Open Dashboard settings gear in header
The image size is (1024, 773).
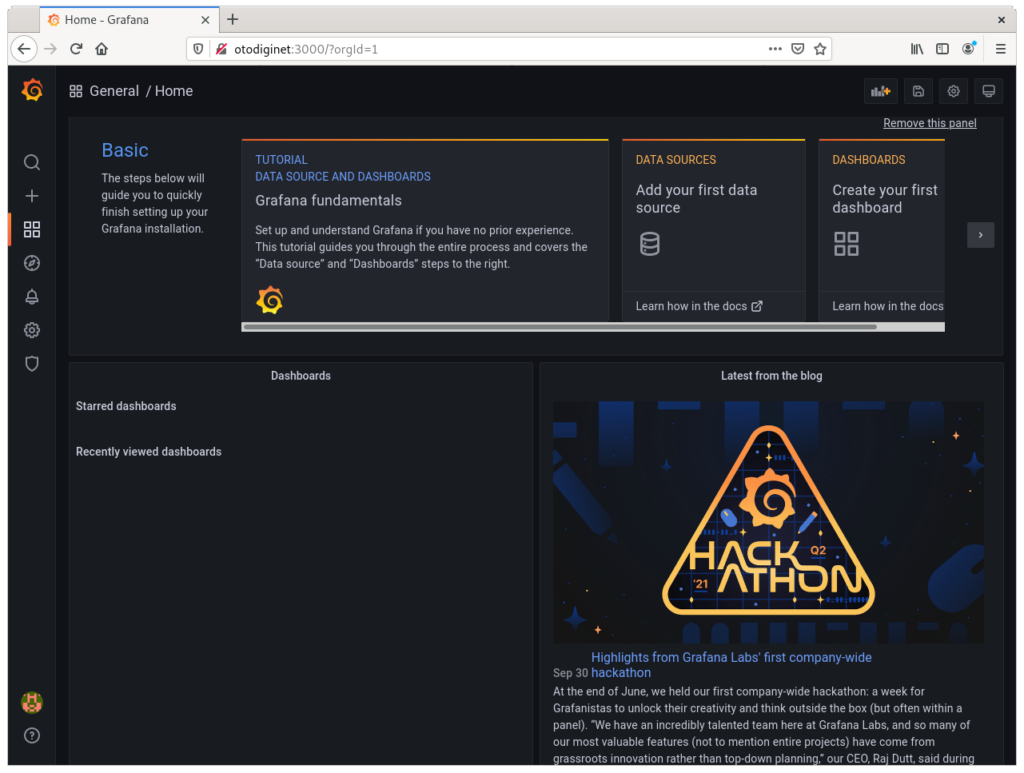953,91
